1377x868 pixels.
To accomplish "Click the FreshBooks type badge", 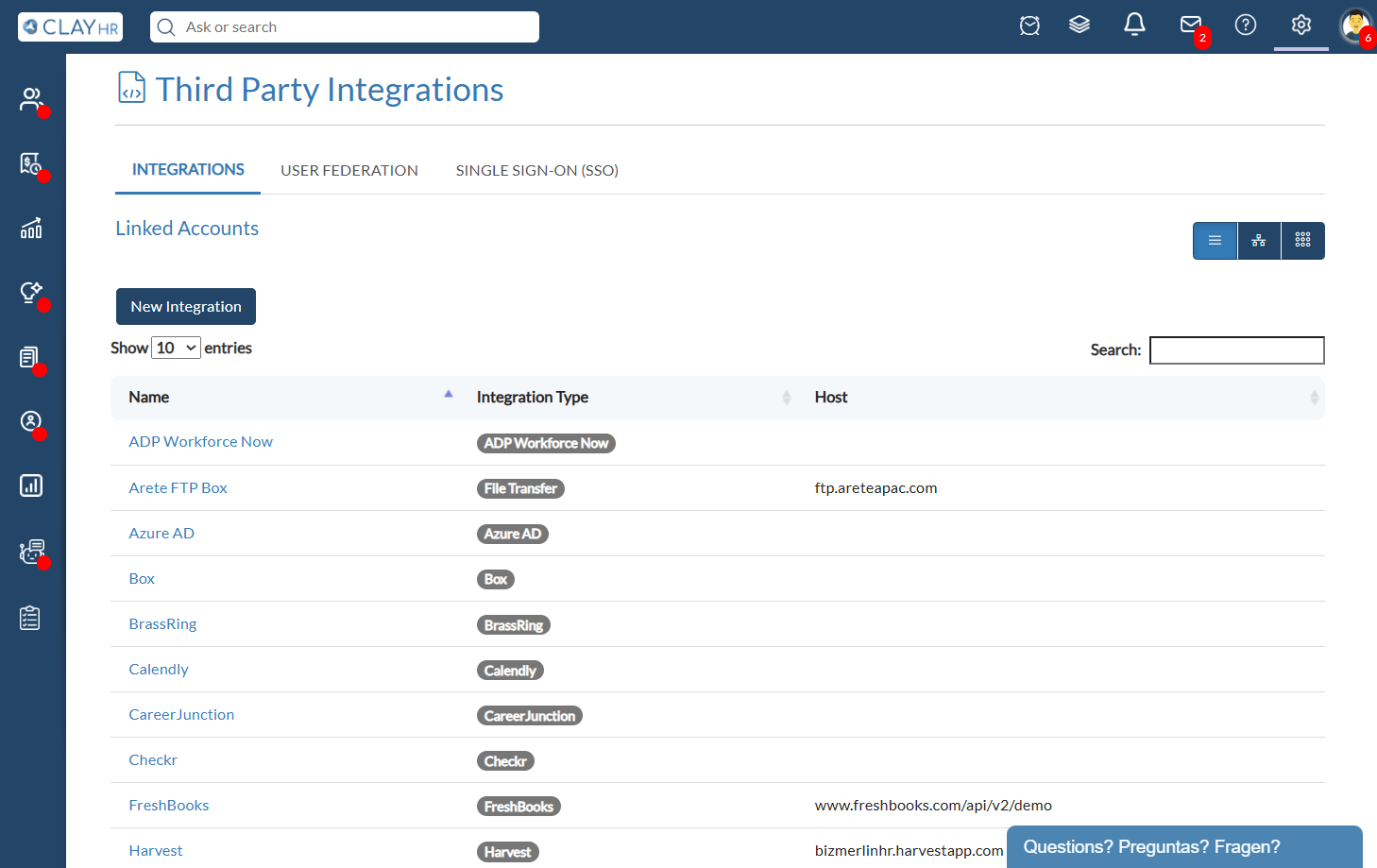I will click(x=518, y=807).
